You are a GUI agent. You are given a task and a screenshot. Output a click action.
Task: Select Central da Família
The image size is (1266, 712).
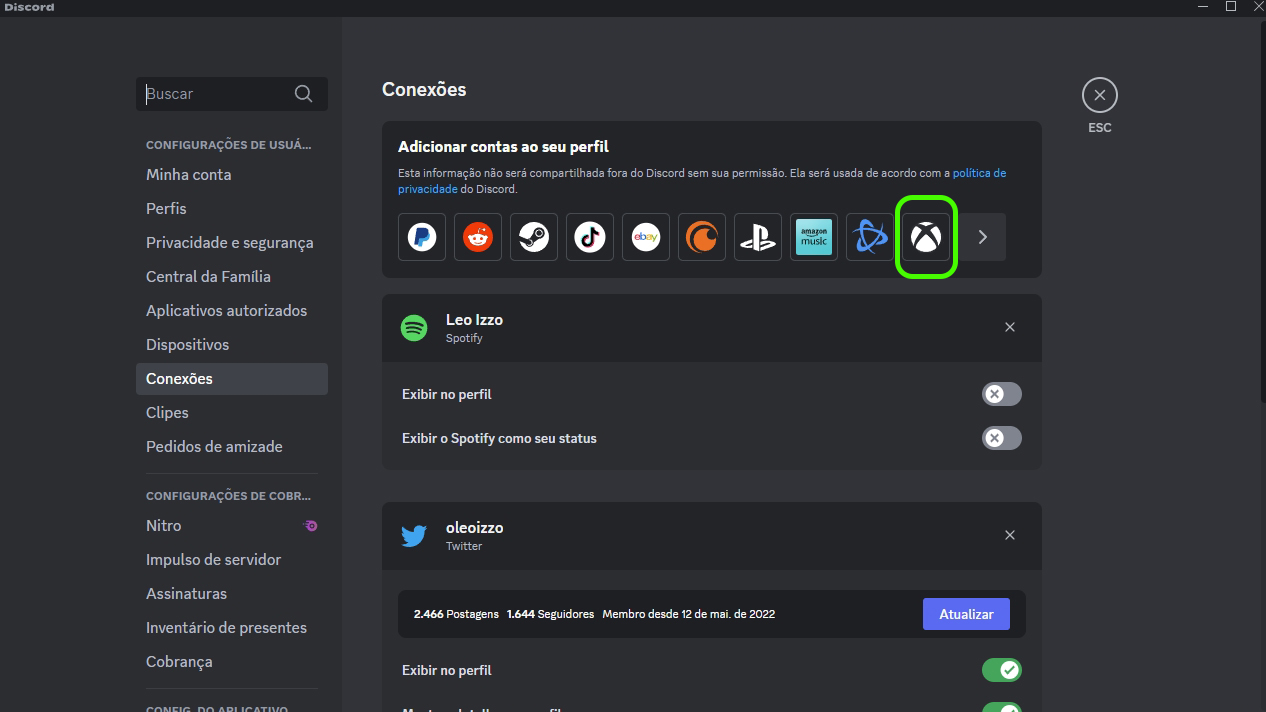pyautogui.click(x=232, y=276)
